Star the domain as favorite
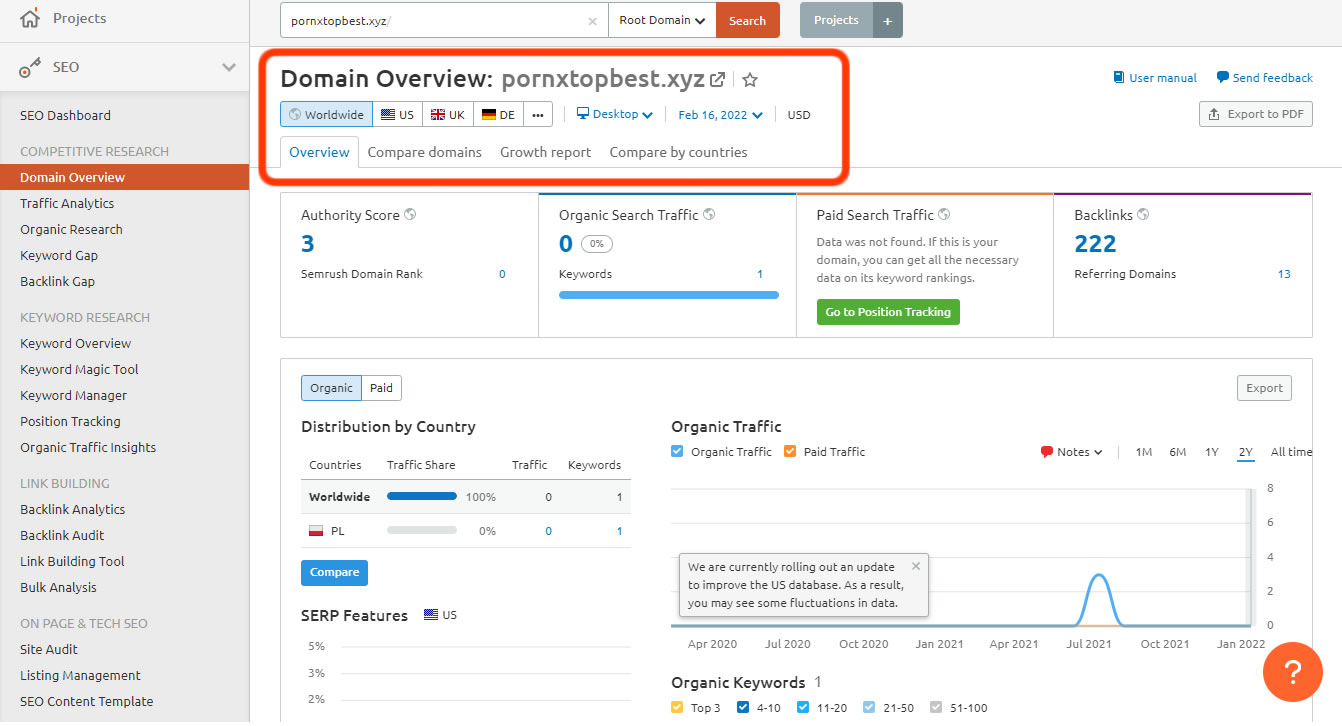This screenshot has width=1342, height=726. pos(750,79)
